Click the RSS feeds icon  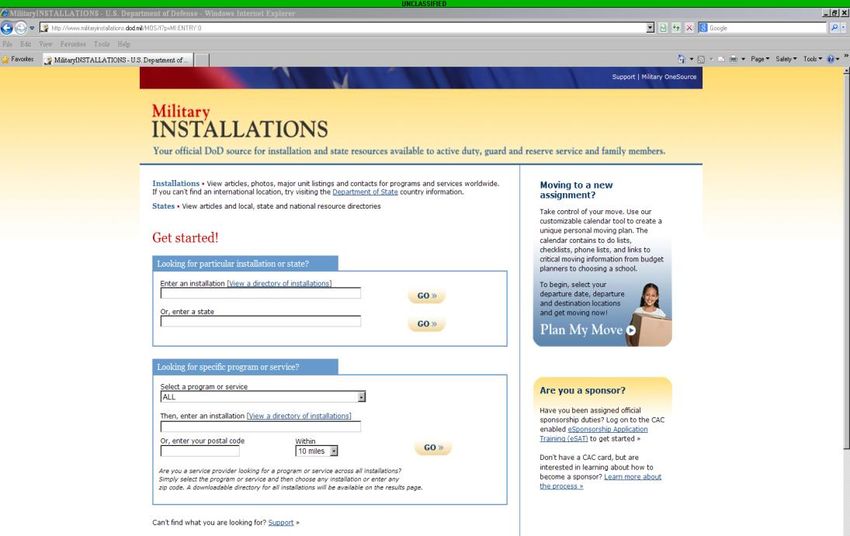(x=701, y=59)
